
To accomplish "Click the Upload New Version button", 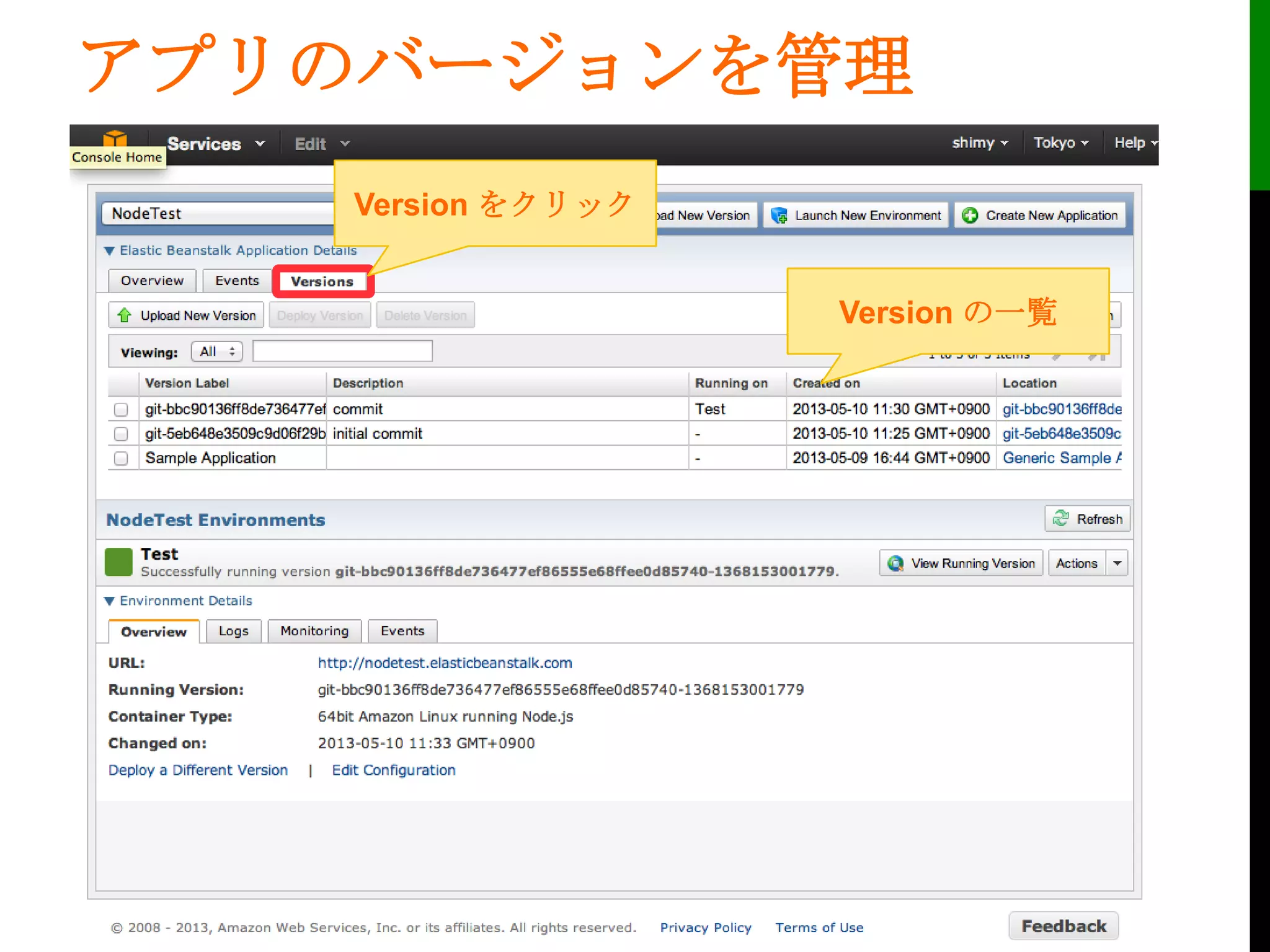I will [186, 315].
